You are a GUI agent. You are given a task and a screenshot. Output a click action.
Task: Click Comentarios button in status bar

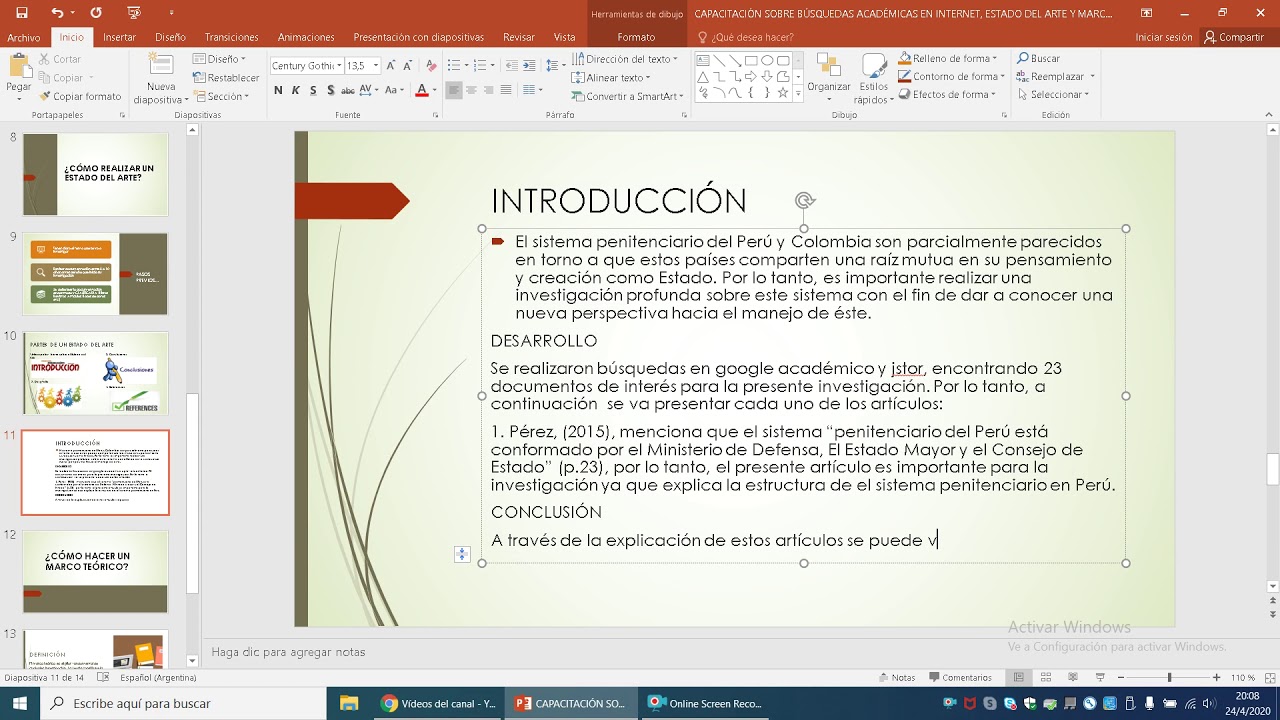click(960, 677)
